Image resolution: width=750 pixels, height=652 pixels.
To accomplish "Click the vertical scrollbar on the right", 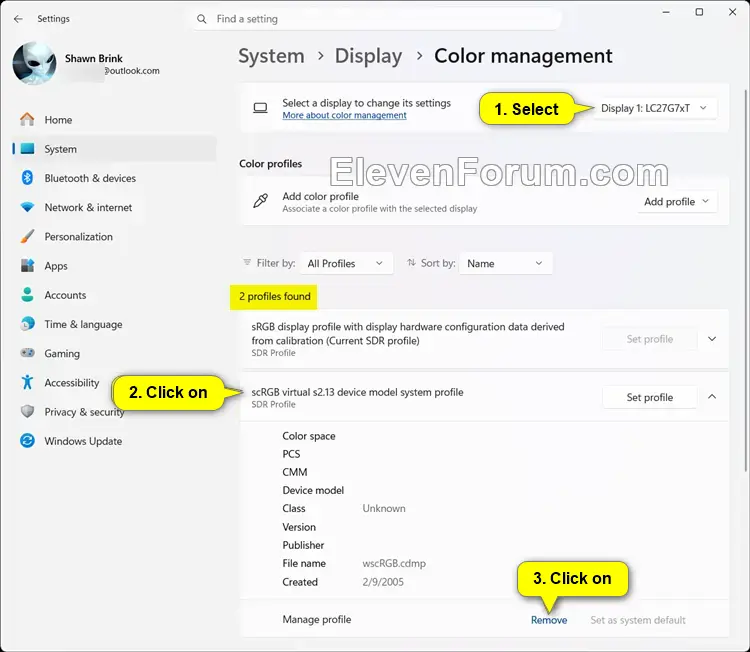I will coord(746,280).
